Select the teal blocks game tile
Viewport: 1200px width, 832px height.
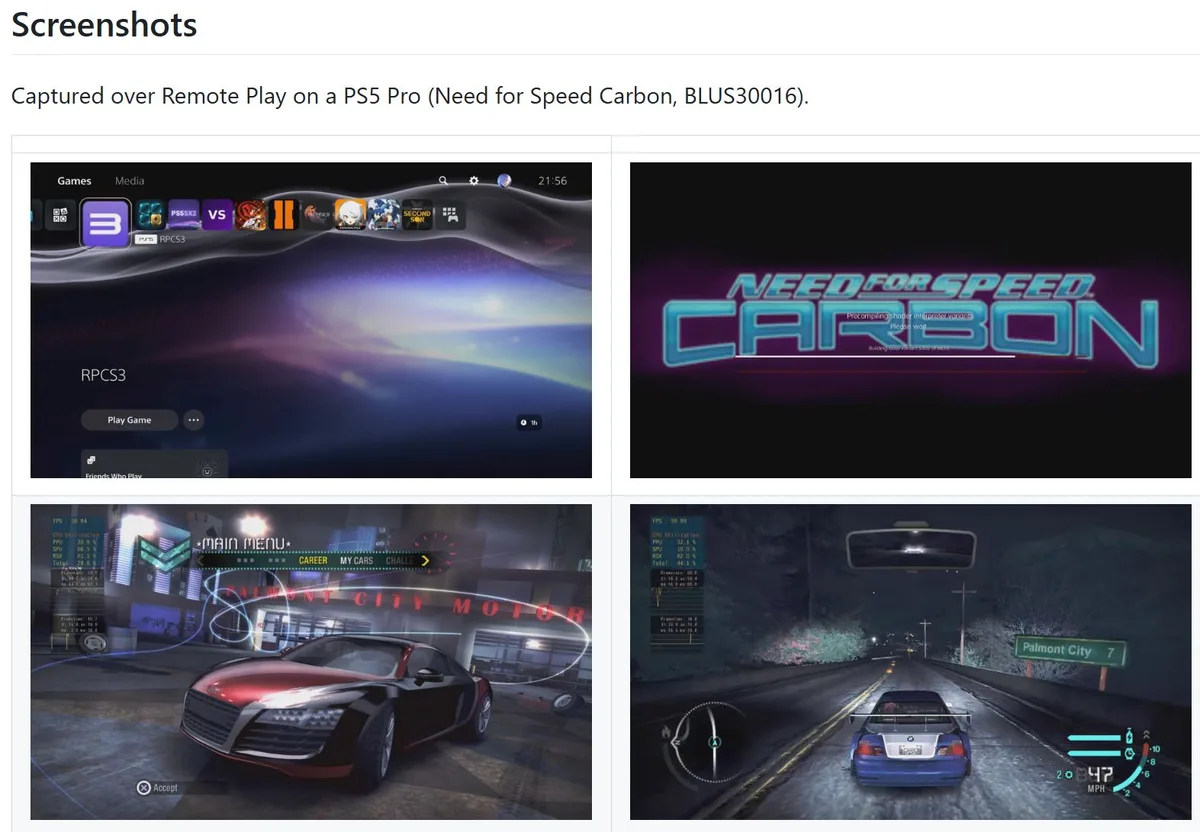coord(150,215)
